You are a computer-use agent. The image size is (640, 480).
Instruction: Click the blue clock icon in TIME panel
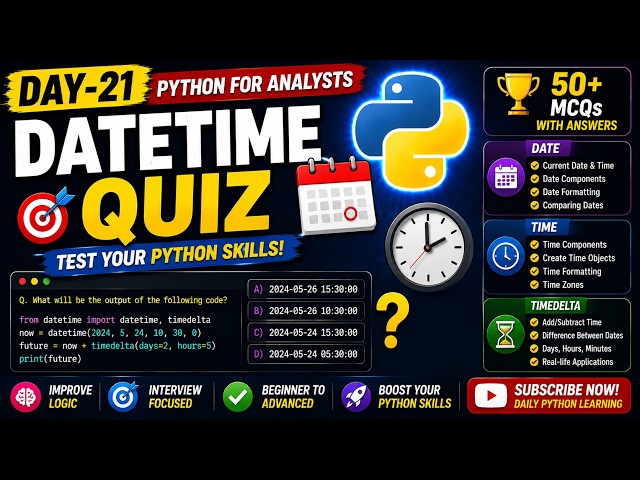(x=506, y=256)
